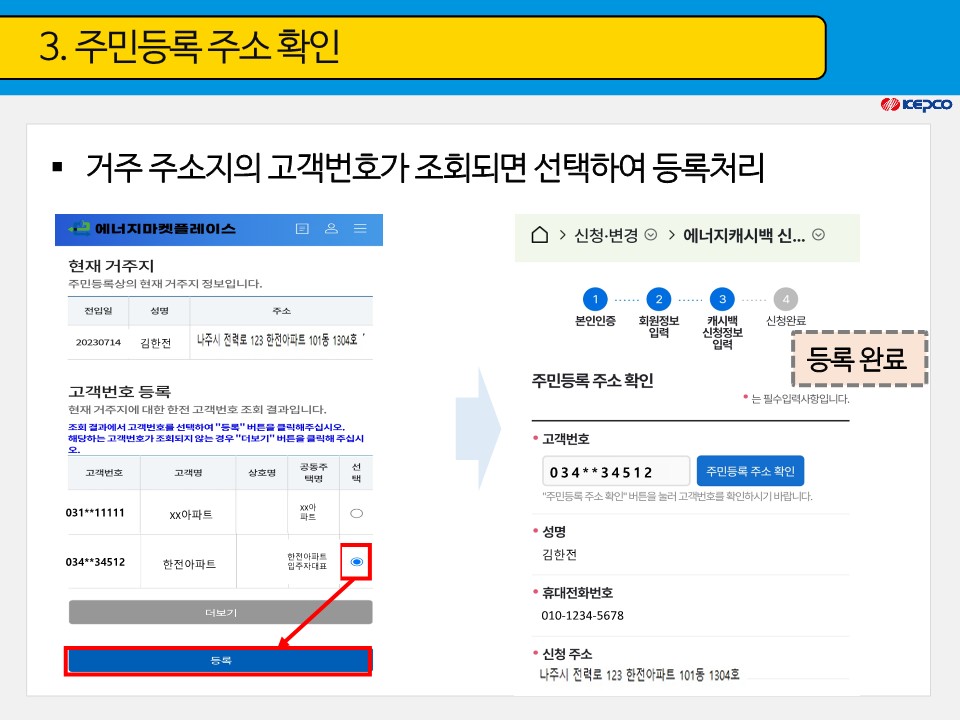Viewport: 960px width, 720px height.
Task: Open the hamburger menu in the app header
Action: (361, 228)
